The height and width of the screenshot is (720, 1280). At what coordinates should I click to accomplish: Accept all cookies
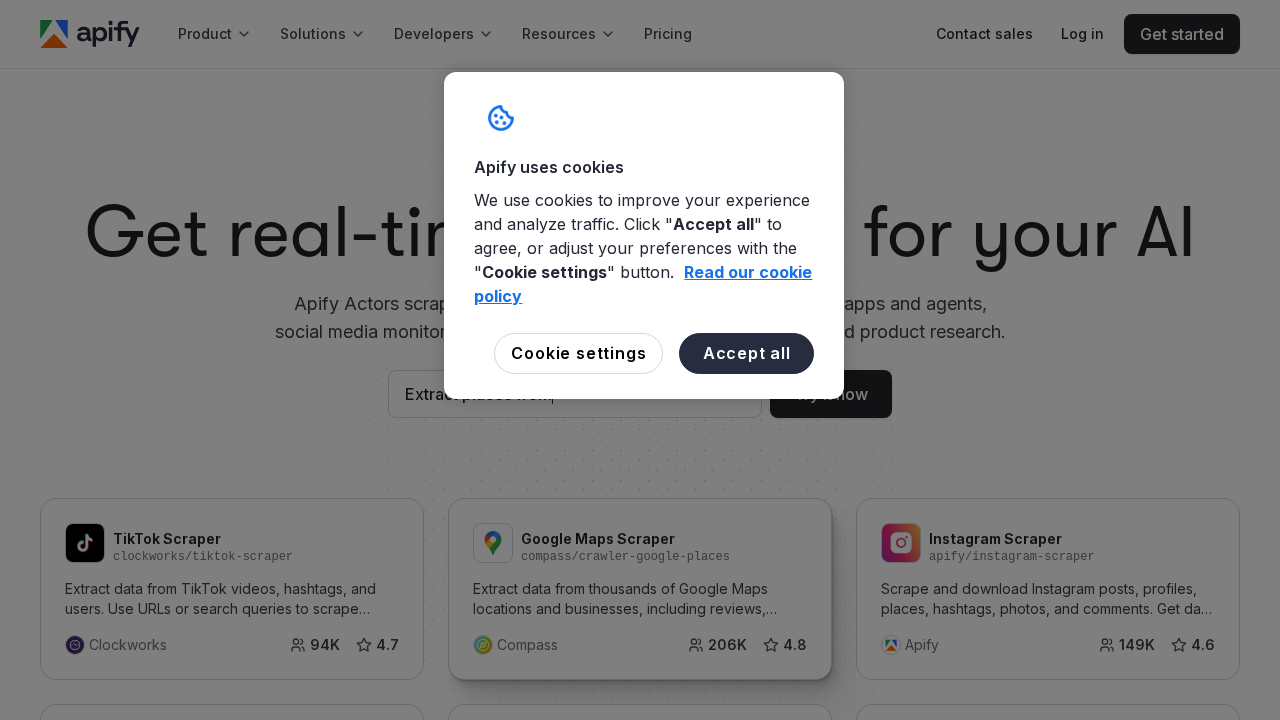tap(746, 353)
